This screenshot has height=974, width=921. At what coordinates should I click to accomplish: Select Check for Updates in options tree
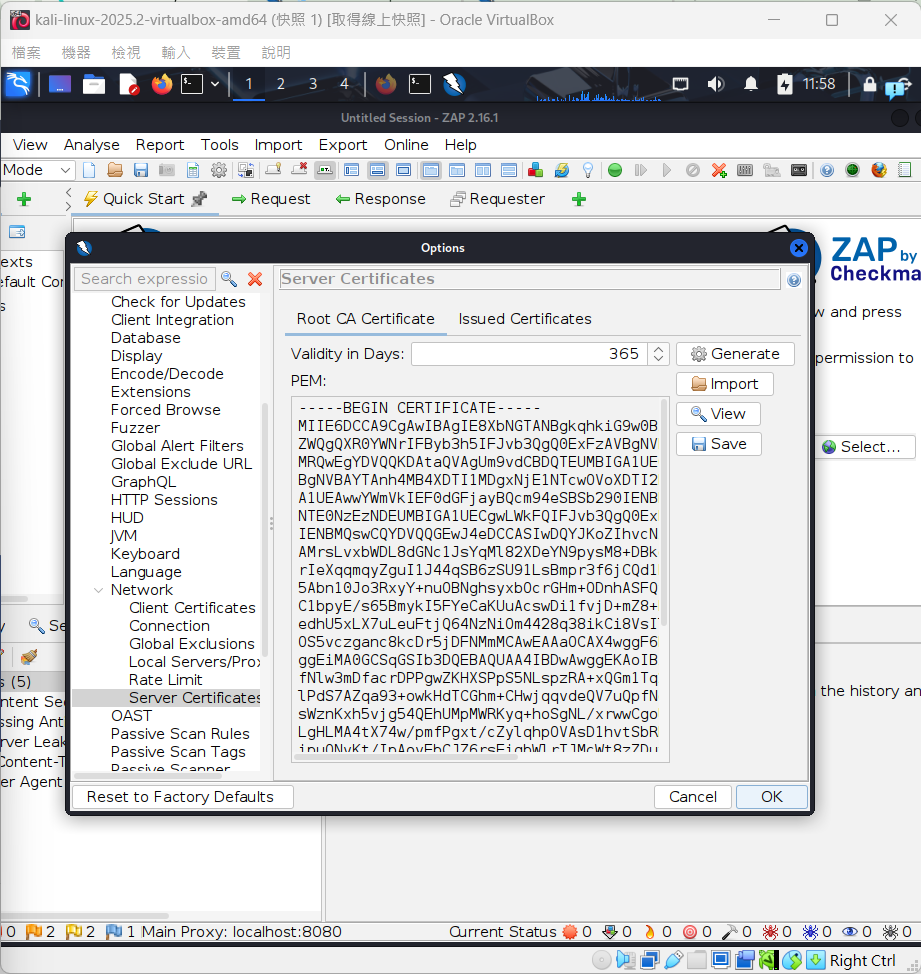tap(178, 302)
